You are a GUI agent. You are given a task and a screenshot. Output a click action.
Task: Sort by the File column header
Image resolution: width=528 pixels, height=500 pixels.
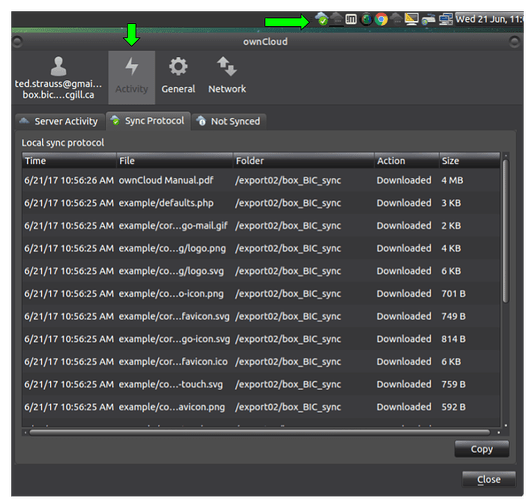click(175, 161)
